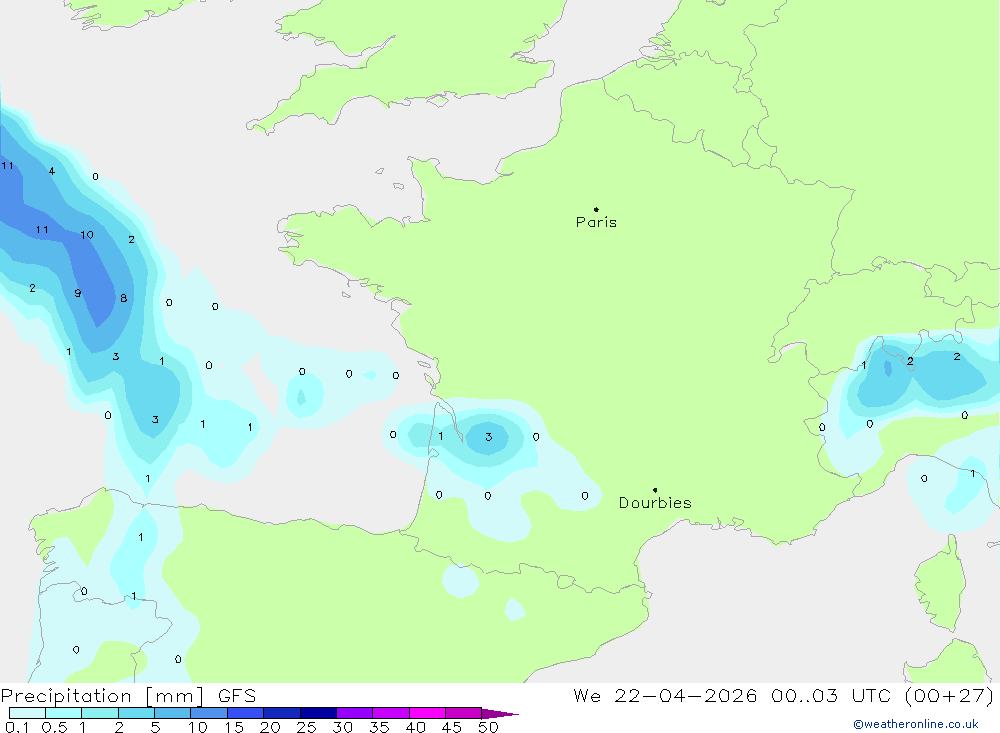This screenshot has height=733, width=1000.
Task: Pick the 5–10 mm blue legend swatch
Action: coord(173,713)
